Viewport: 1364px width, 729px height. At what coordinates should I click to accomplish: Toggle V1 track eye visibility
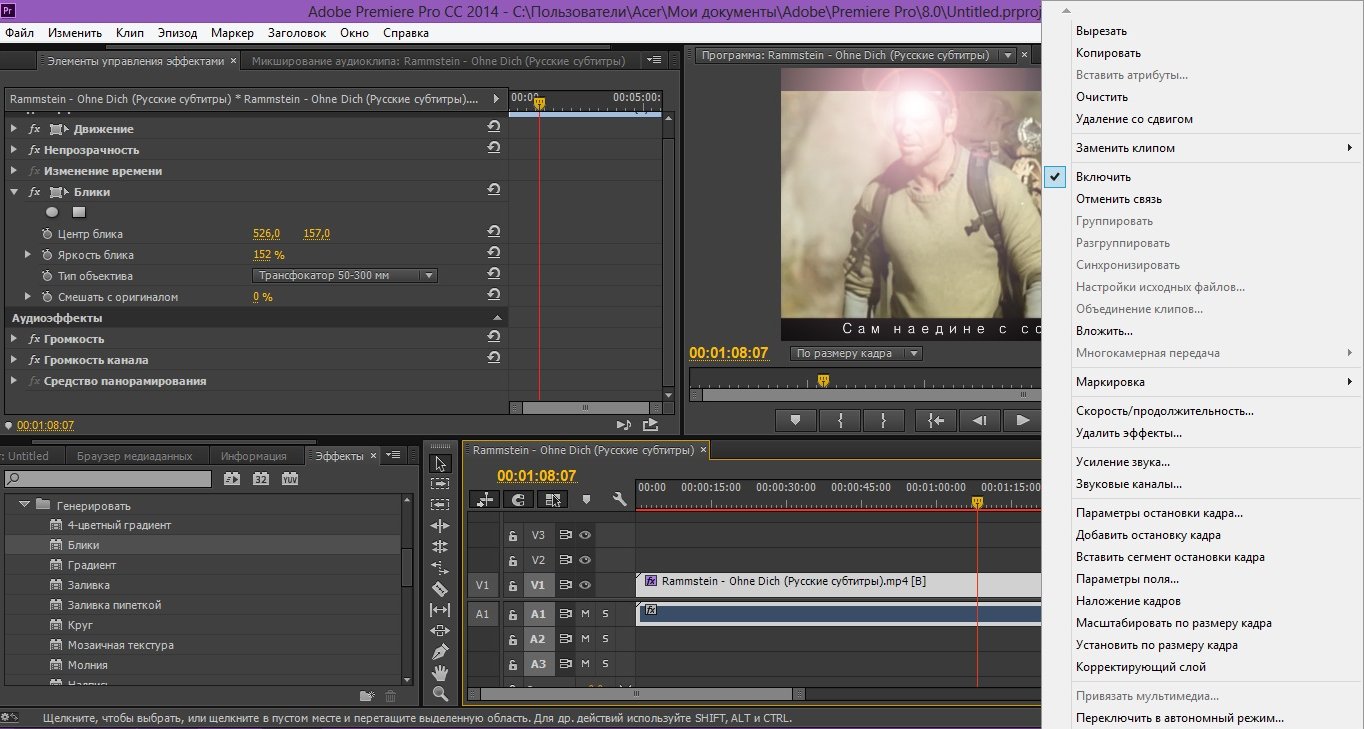(585, 585)
